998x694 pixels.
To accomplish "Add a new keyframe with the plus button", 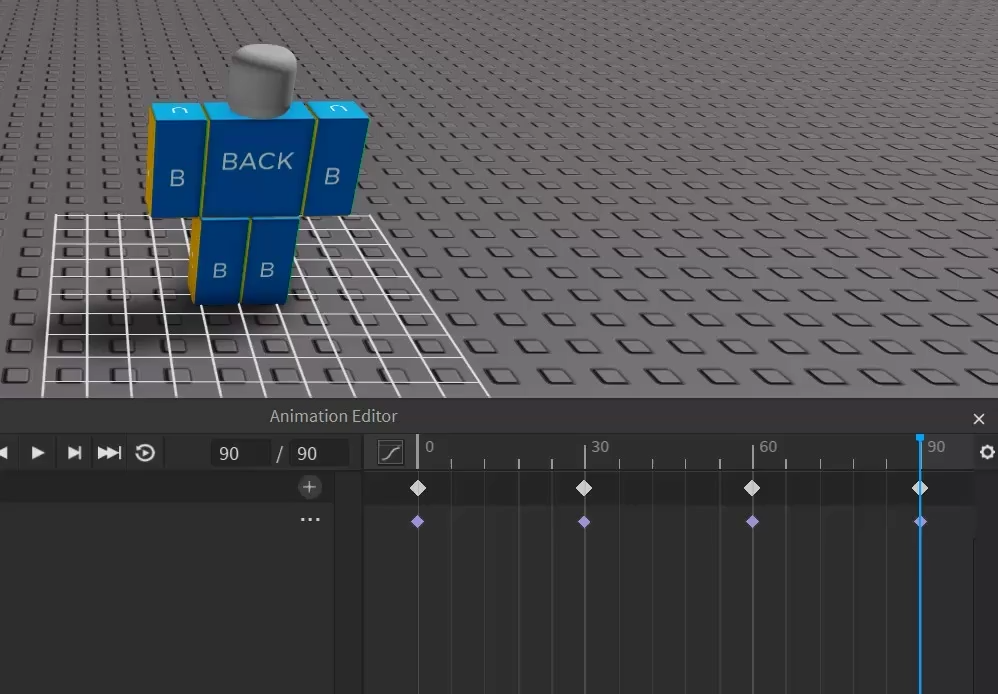I will pos(310,487).
